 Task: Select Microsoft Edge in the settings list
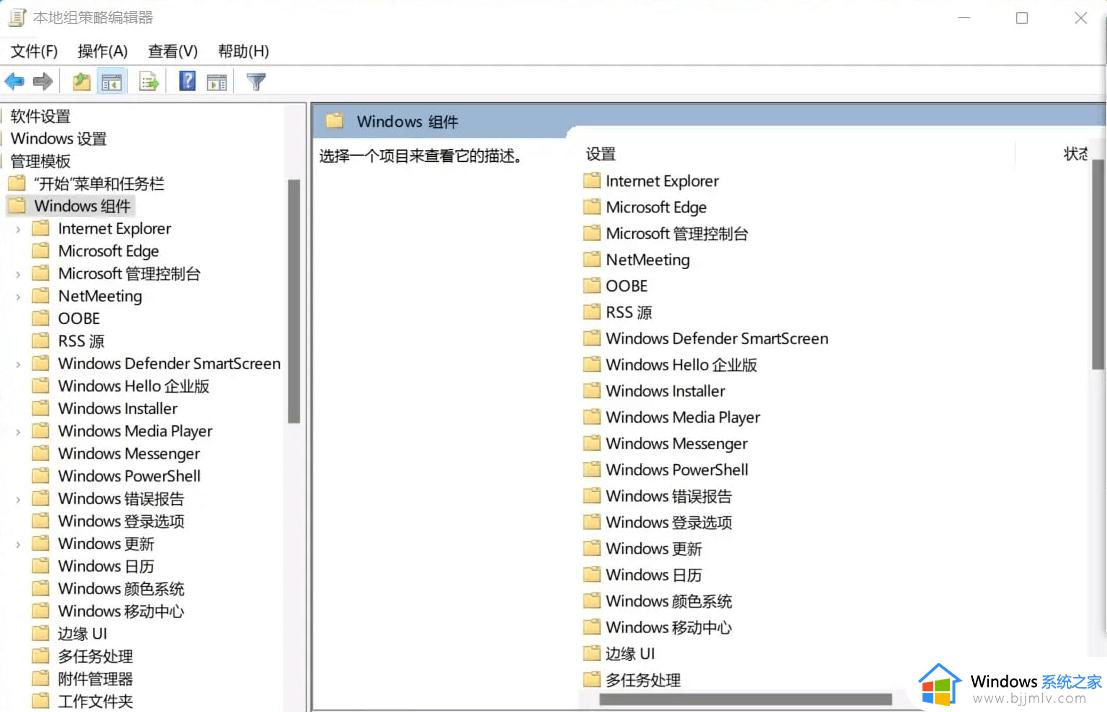656,207
